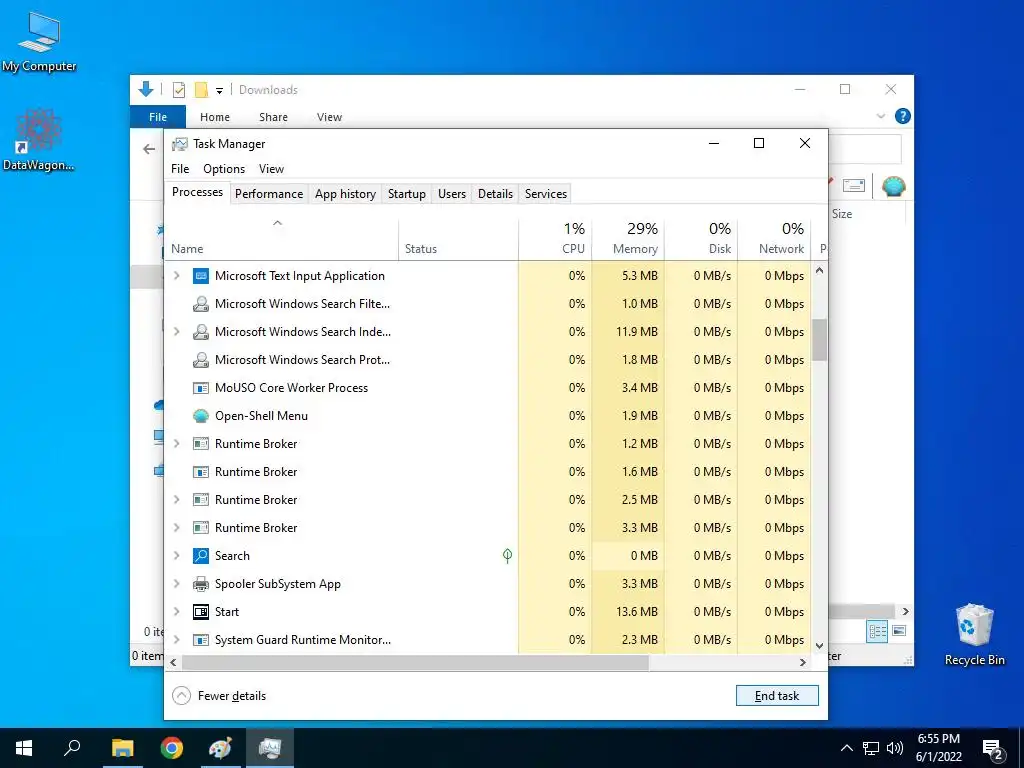
Task: Open My Computer desktop icon
Action: pos(39,40)
